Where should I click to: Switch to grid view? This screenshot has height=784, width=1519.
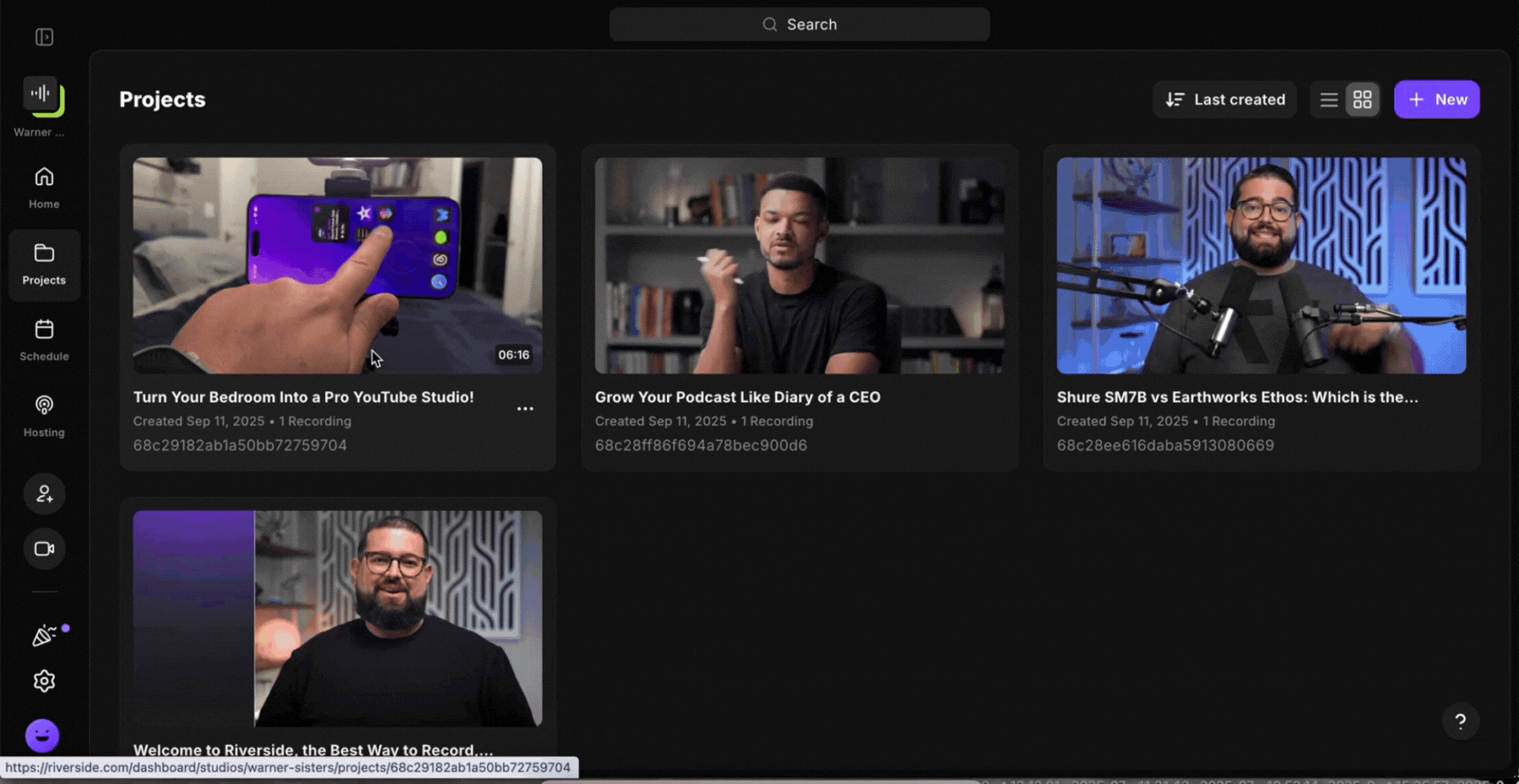click(1362, 100)
